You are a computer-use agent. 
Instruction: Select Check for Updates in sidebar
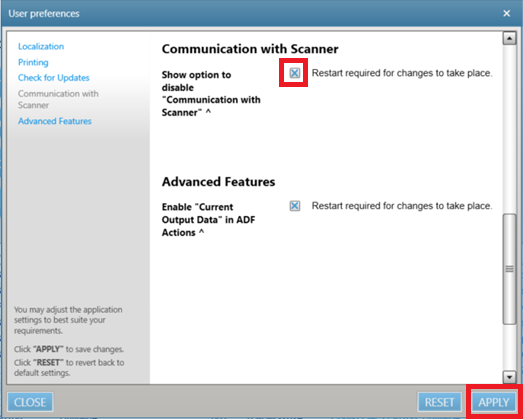tap(54, 78)
